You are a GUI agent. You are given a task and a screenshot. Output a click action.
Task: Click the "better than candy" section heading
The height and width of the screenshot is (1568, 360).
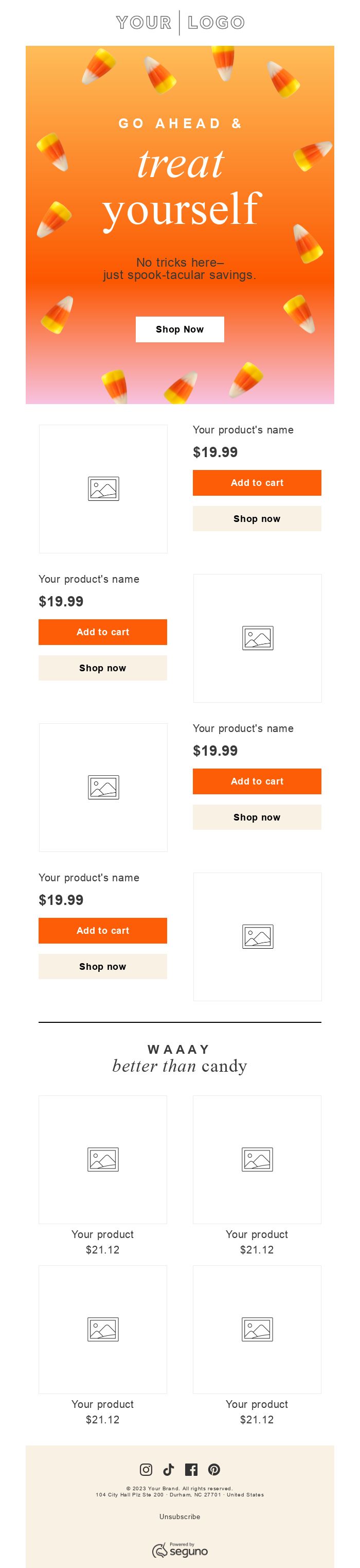point(180,1065)
